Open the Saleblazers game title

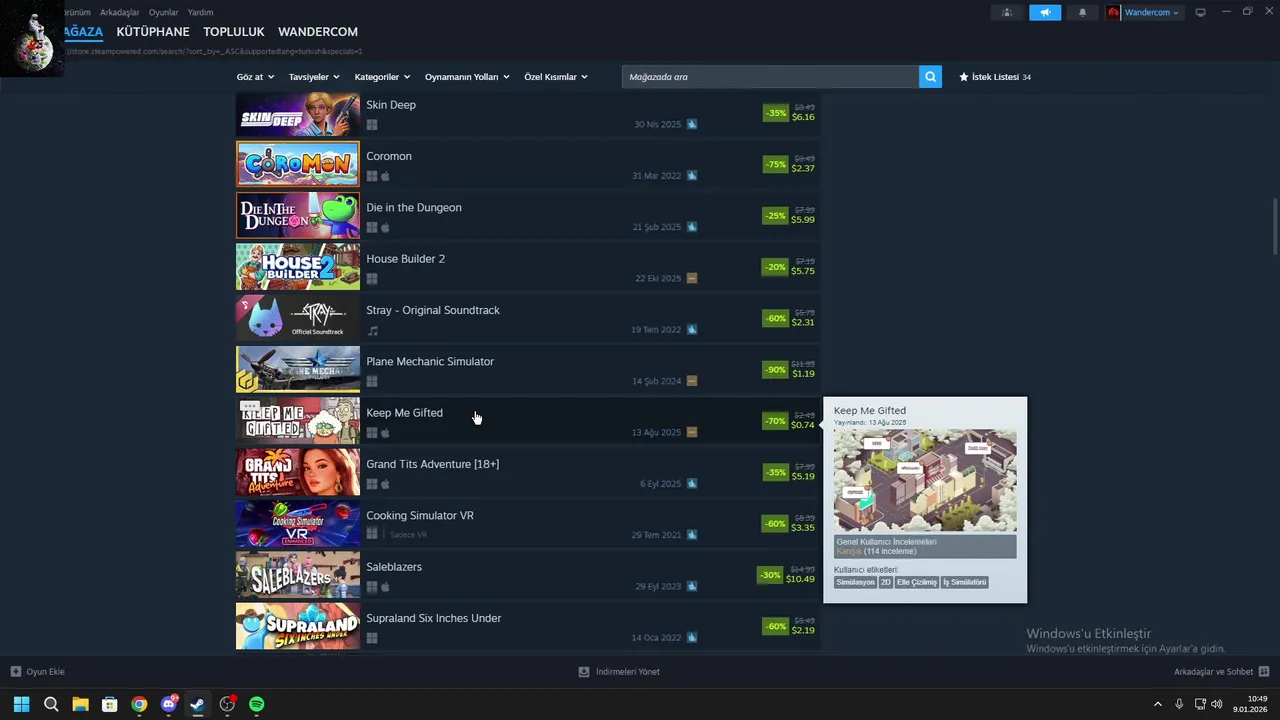tap(394, 567)
